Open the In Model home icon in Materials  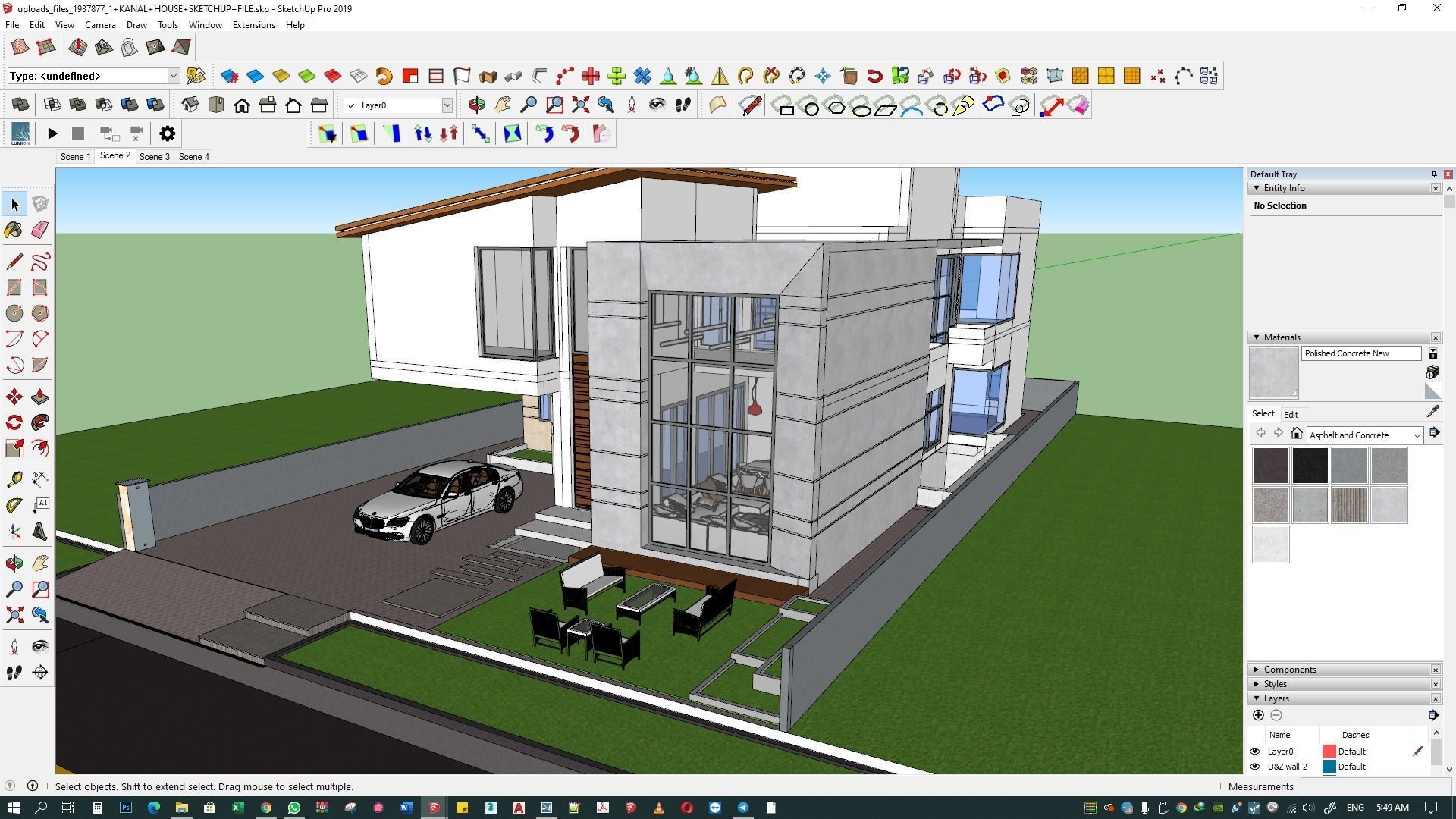coord(1297,434)
